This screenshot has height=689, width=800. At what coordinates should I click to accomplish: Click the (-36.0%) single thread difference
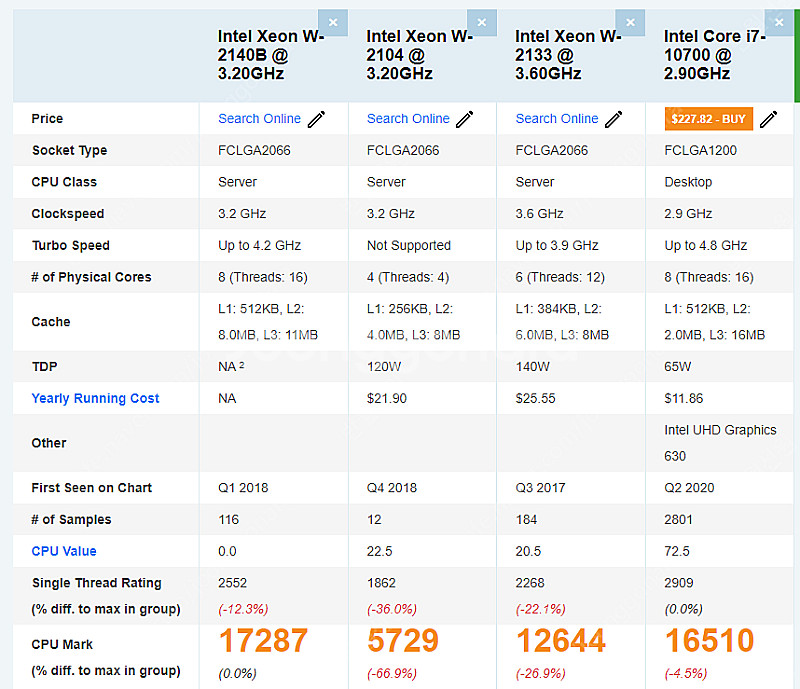pyautogui.click(x=392, y=609)
